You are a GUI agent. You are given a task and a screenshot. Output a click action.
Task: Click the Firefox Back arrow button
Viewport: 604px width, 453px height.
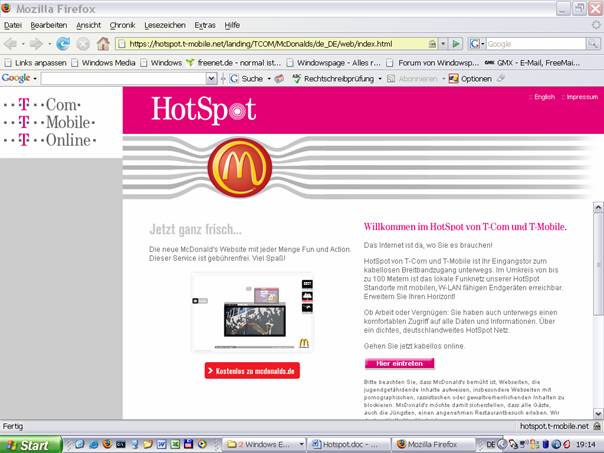(10, 44)
